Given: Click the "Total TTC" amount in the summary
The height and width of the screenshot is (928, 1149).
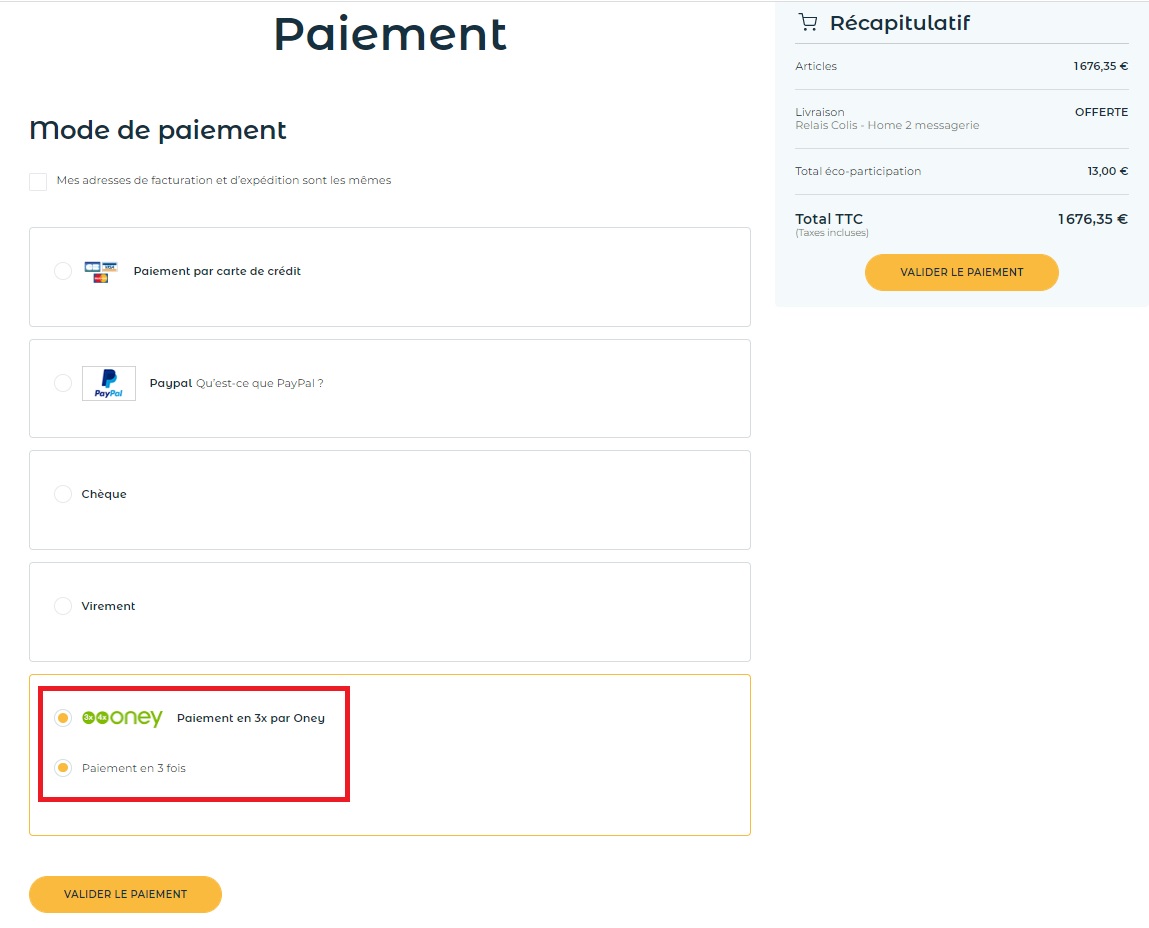Looking at the screenshot, I should [x=1092, y=220].
